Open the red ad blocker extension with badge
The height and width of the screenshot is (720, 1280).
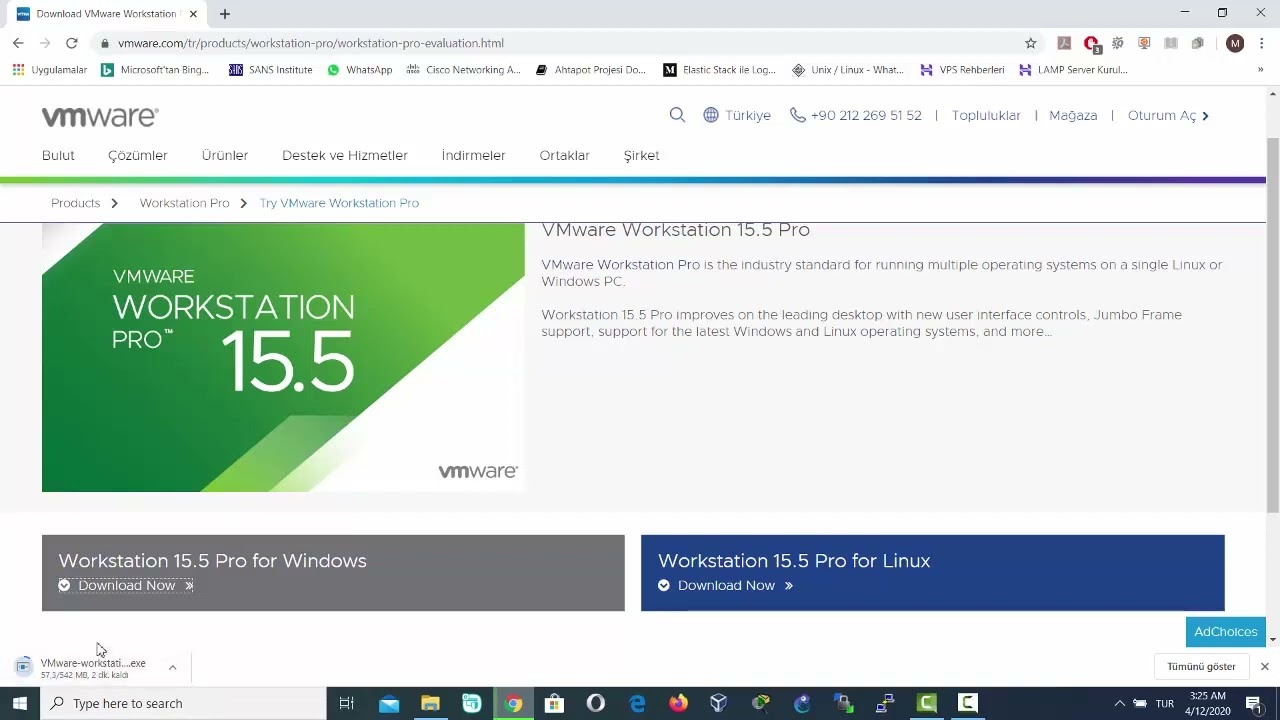[1092, 44]
